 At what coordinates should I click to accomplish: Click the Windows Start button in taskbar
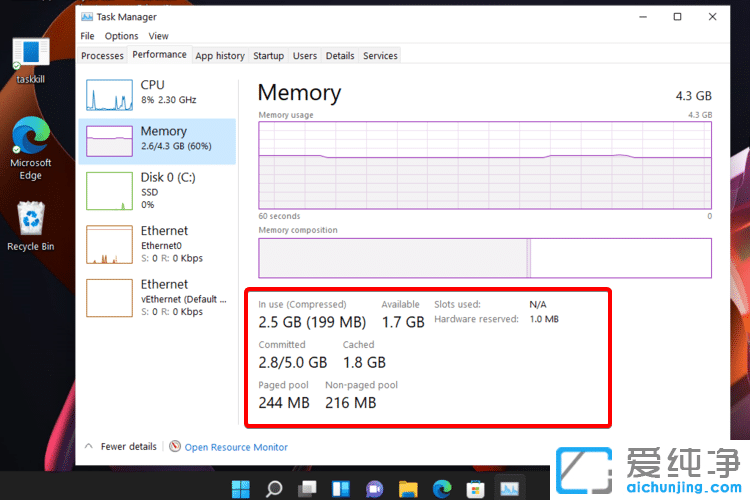241,489
